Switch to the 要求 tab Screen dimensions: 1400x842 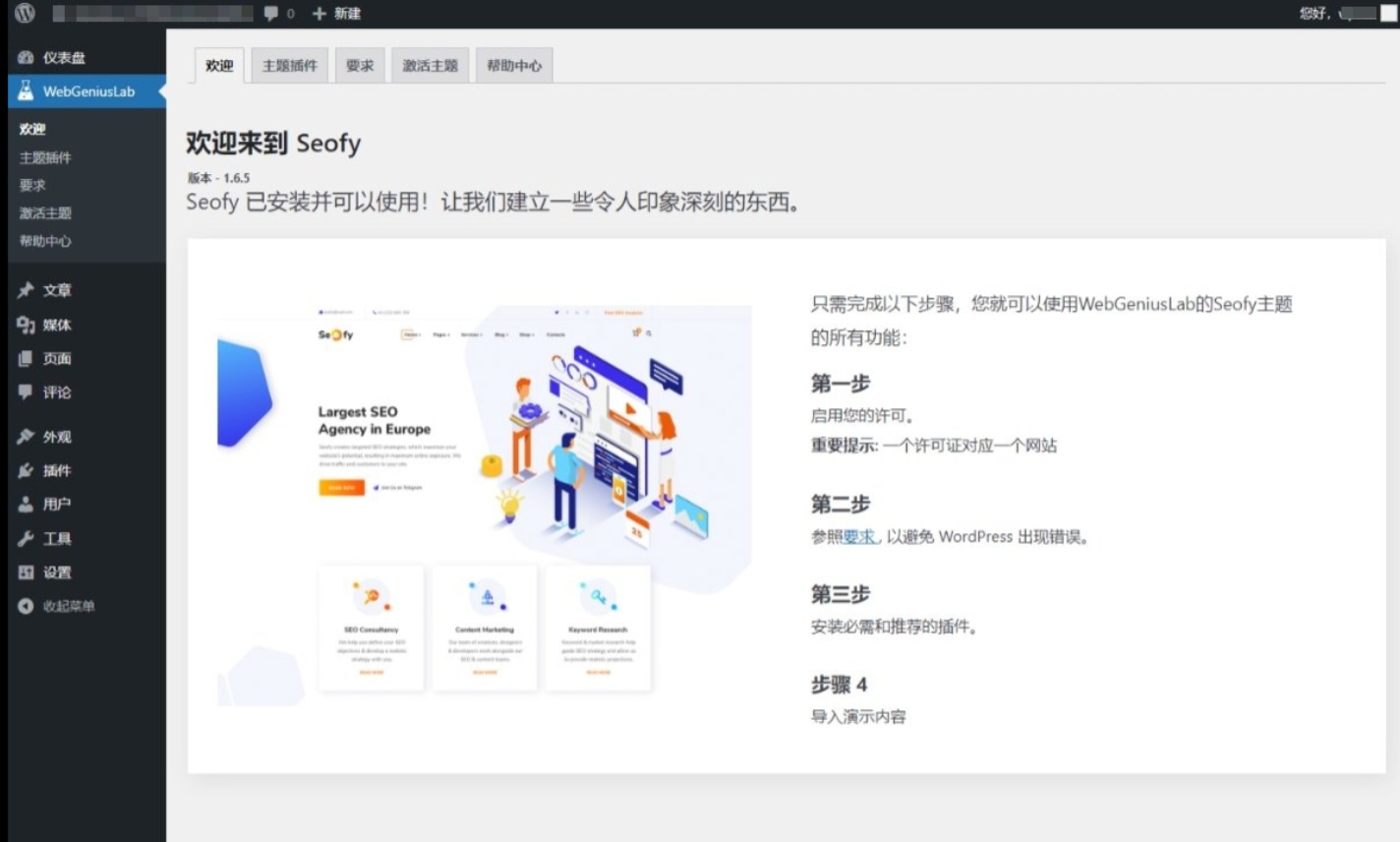click(360, 66)
